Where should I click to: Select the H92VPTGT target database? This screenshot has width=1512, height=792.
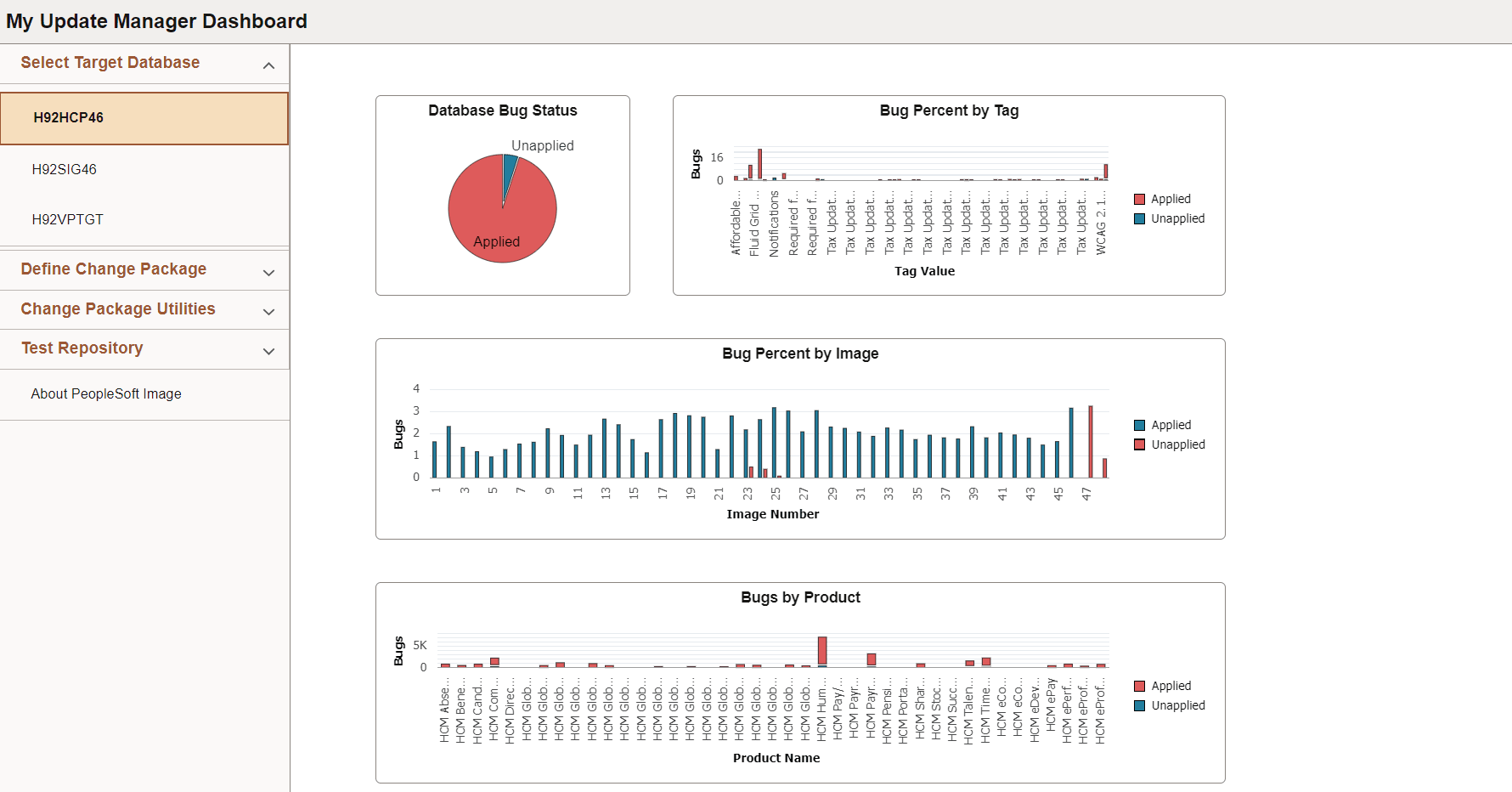pos(68,219)
